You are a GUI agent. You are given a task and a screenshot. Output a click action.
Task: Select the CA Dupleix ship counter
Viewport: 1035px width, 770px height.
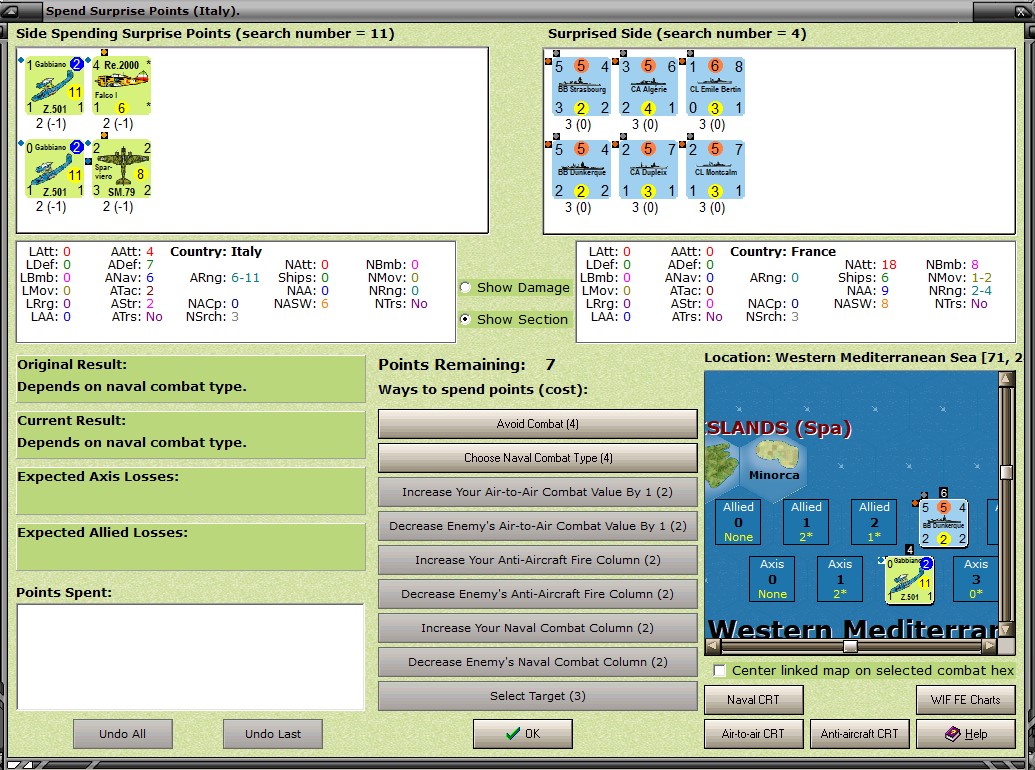[648, 170]
